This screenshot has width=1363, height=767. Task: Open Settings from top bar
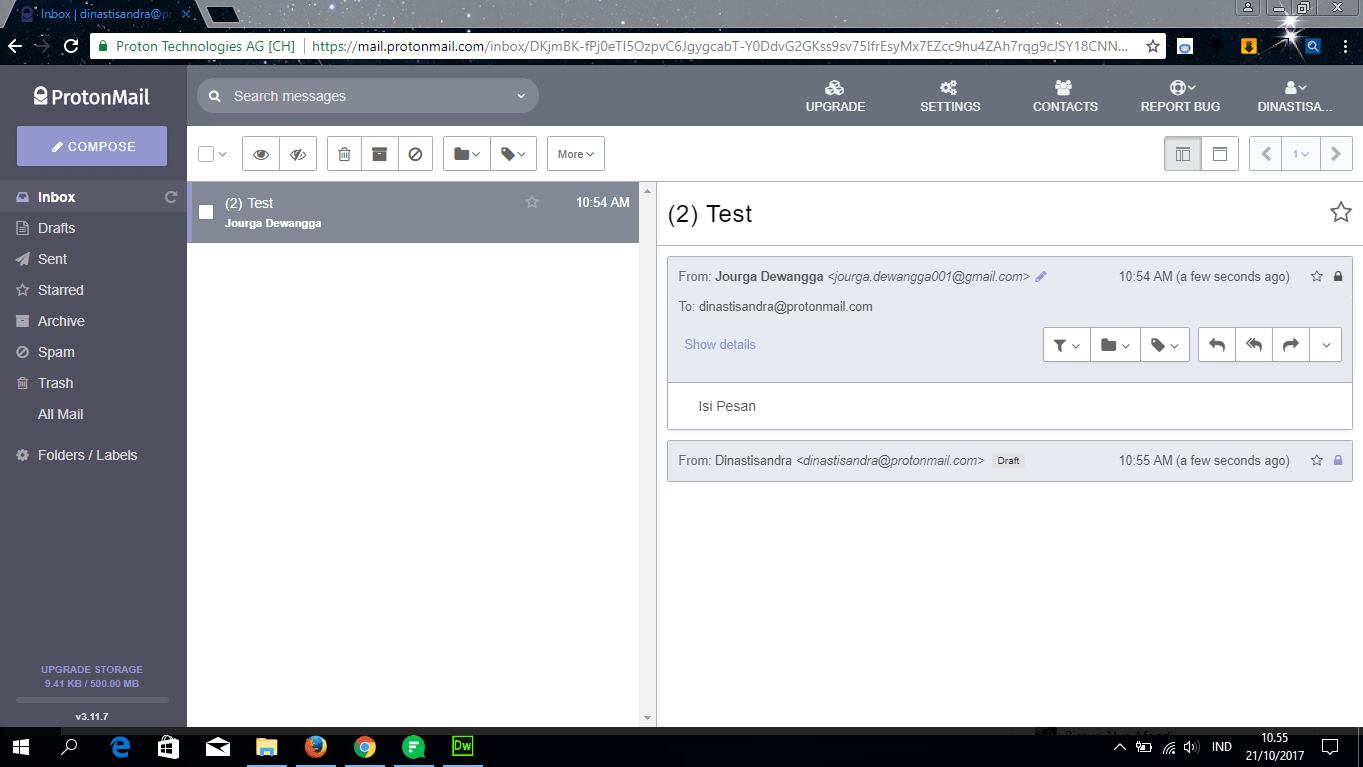click(x=950, y=96)
